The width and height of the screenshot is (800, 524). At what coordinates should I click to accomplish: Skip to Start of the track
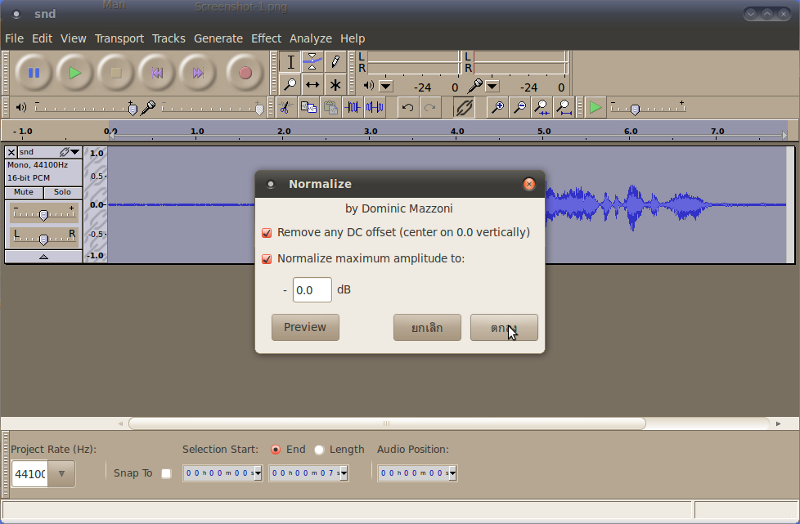click(x=157, y=73)
